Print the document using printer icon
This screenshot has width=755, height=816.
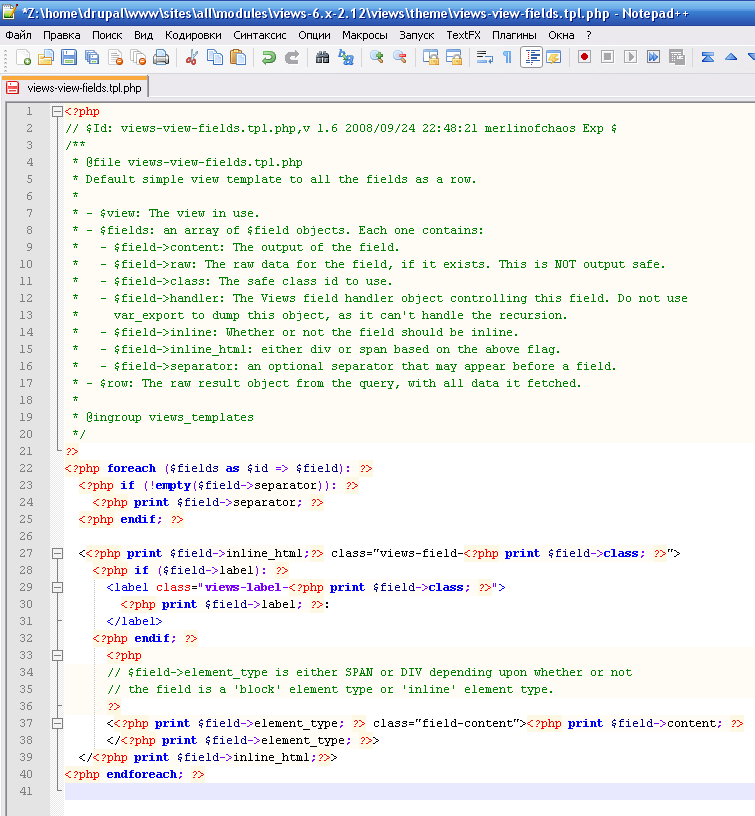(161, 57)
